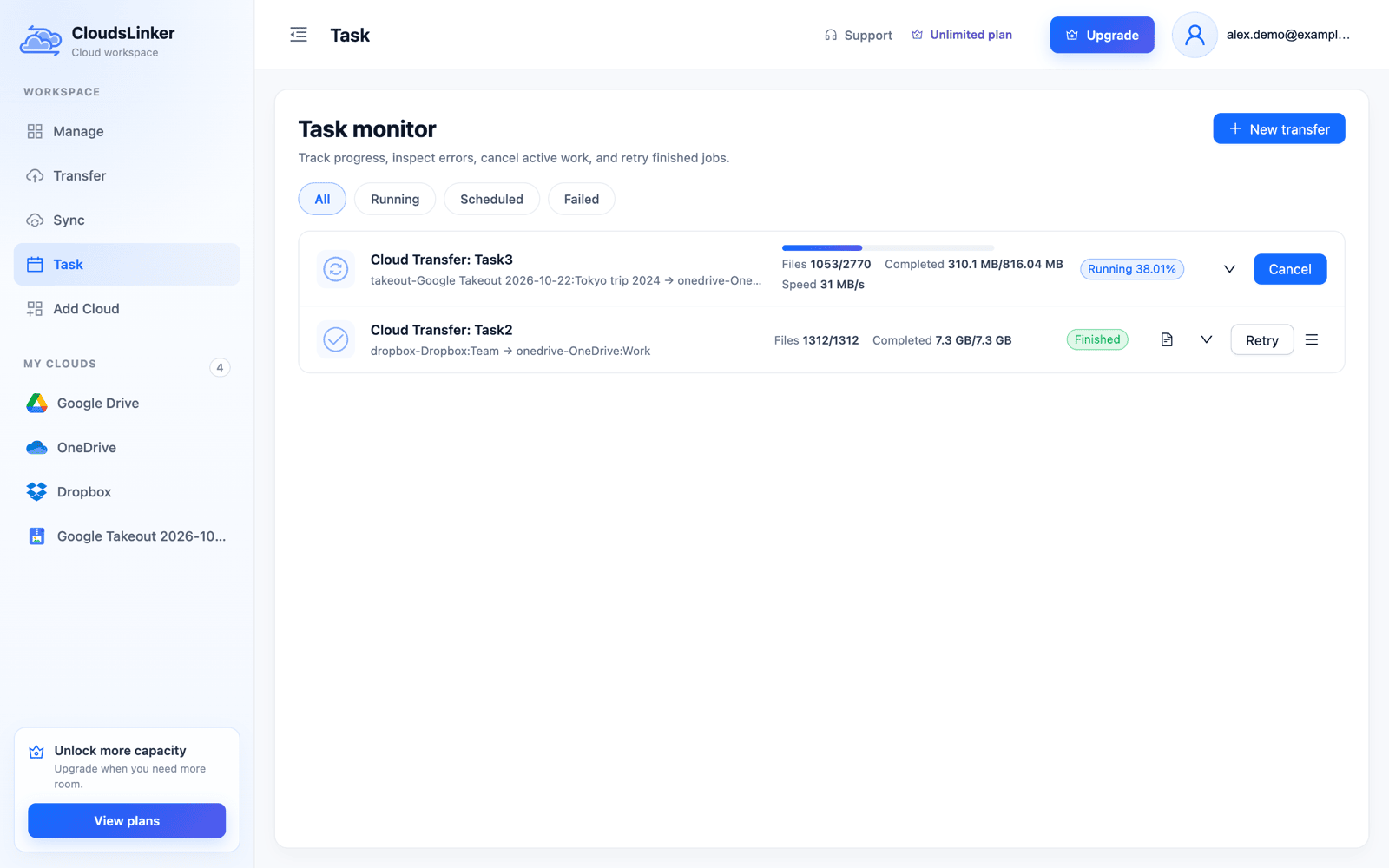Select the Task sidebar item
Screen dimensions: 1389x868
(127, 264)
